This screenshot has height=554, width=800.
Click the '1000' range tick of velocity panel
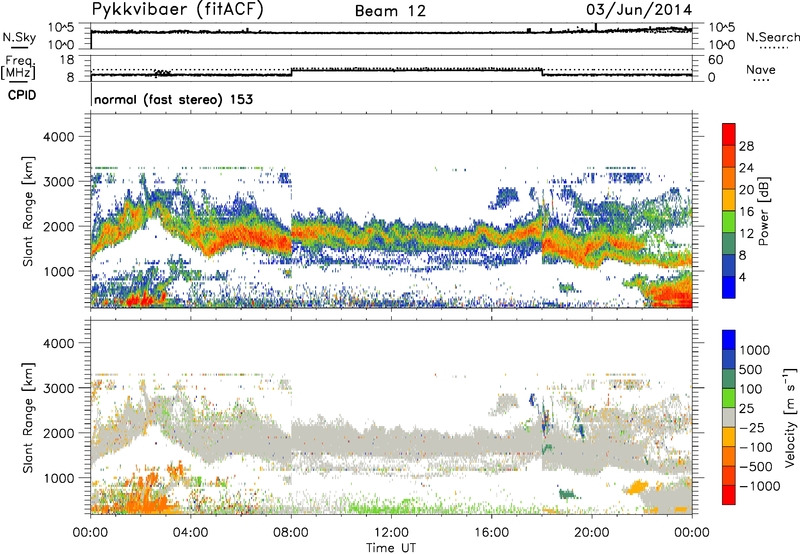point(58,478)
